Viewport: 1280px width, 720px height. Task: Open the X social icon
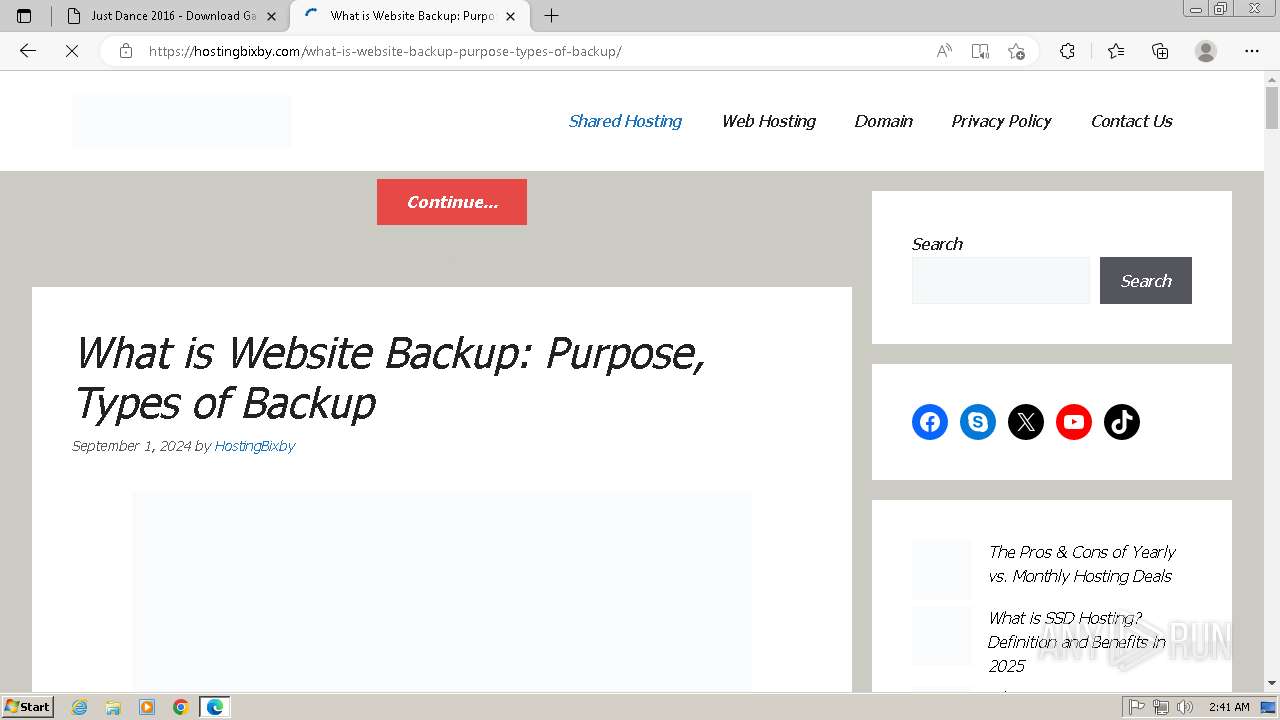[1026, 422]
